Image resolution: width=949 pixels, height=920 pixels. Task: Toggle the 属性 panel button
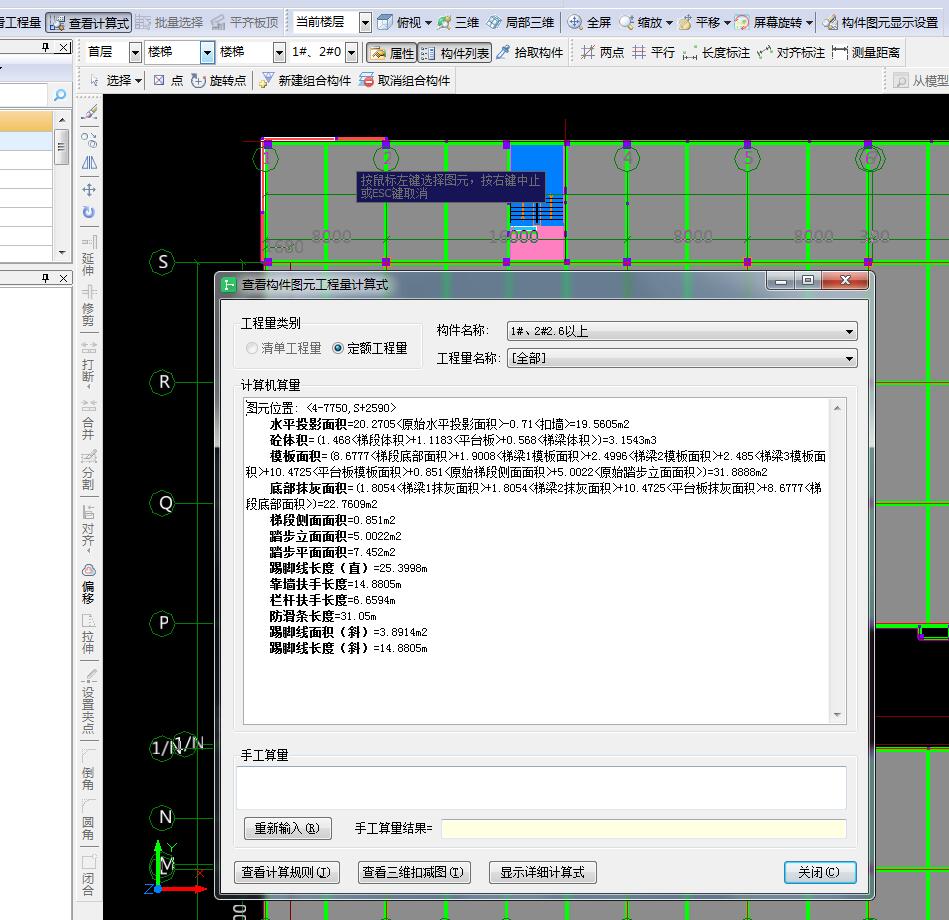(392, 53)
